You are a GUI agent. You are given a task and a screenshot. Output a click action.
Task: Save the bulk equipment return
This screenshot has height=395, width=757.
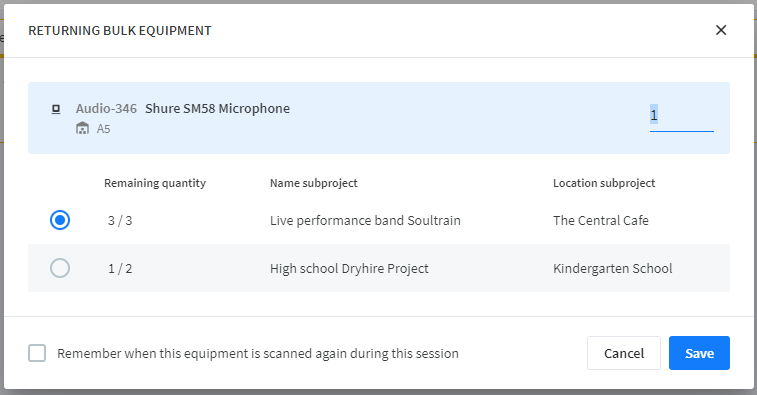(699, 353)
